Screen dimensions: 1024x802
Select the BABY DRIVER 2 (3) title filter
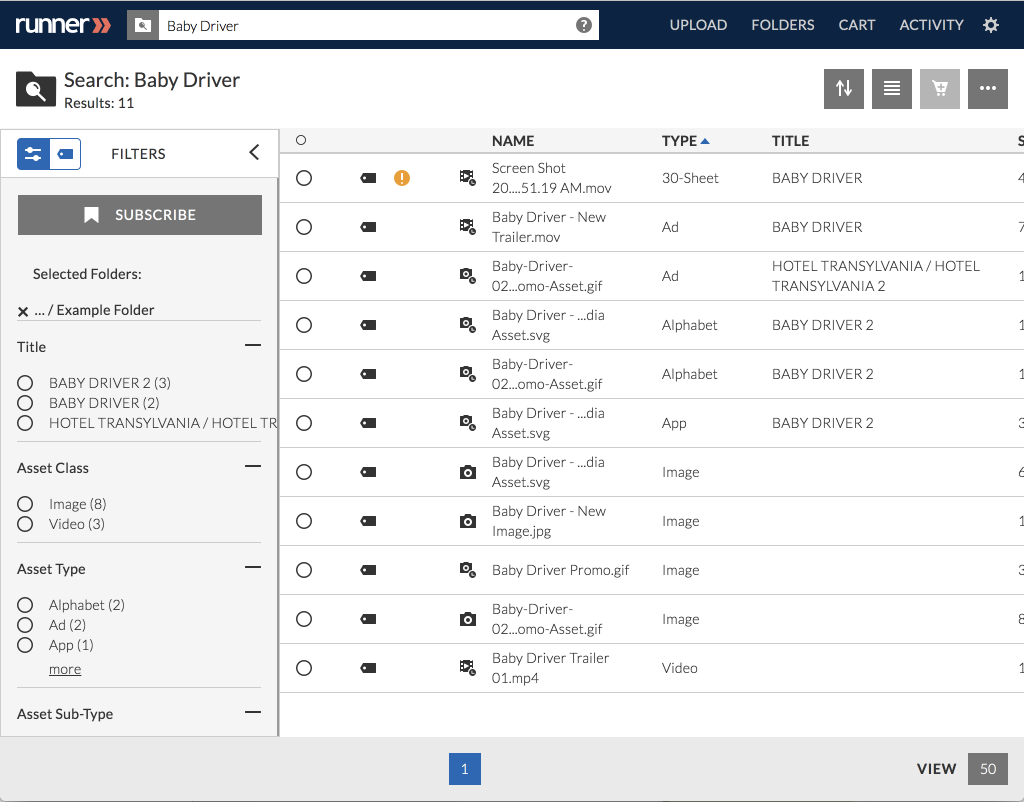click(25, 383)
